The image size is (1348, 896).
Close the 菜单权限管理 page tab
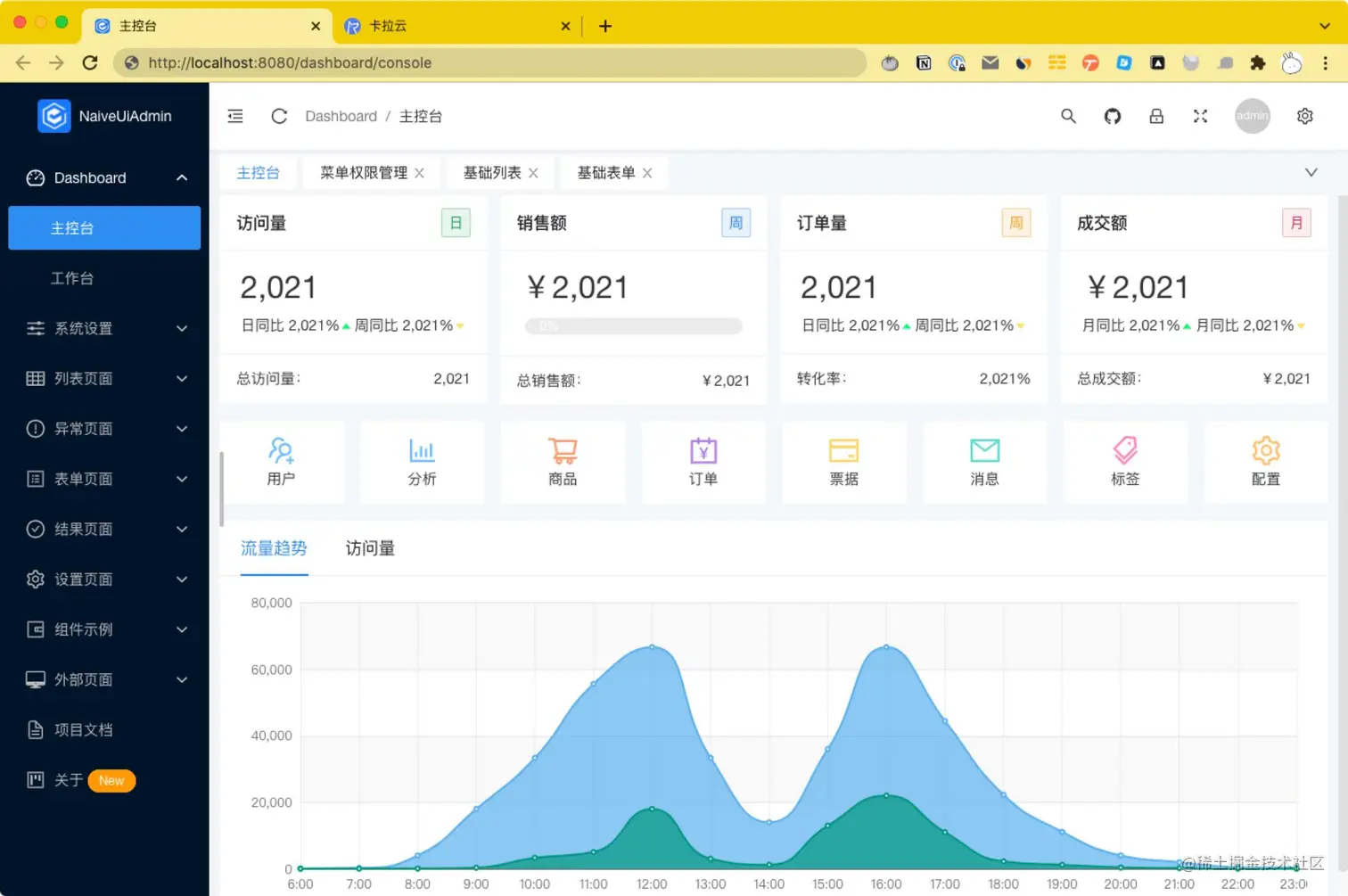[419, 173]
